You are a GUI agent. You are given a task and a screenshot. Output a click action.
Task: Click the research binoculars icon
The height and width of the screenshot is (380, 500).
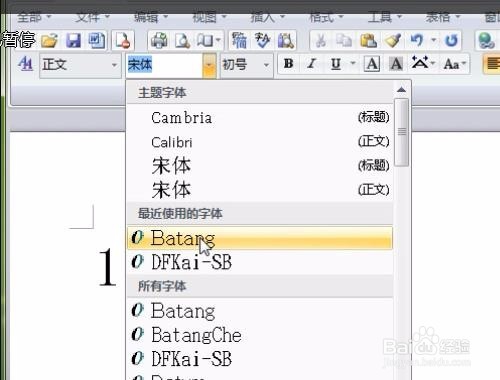(x=286, y=41)
